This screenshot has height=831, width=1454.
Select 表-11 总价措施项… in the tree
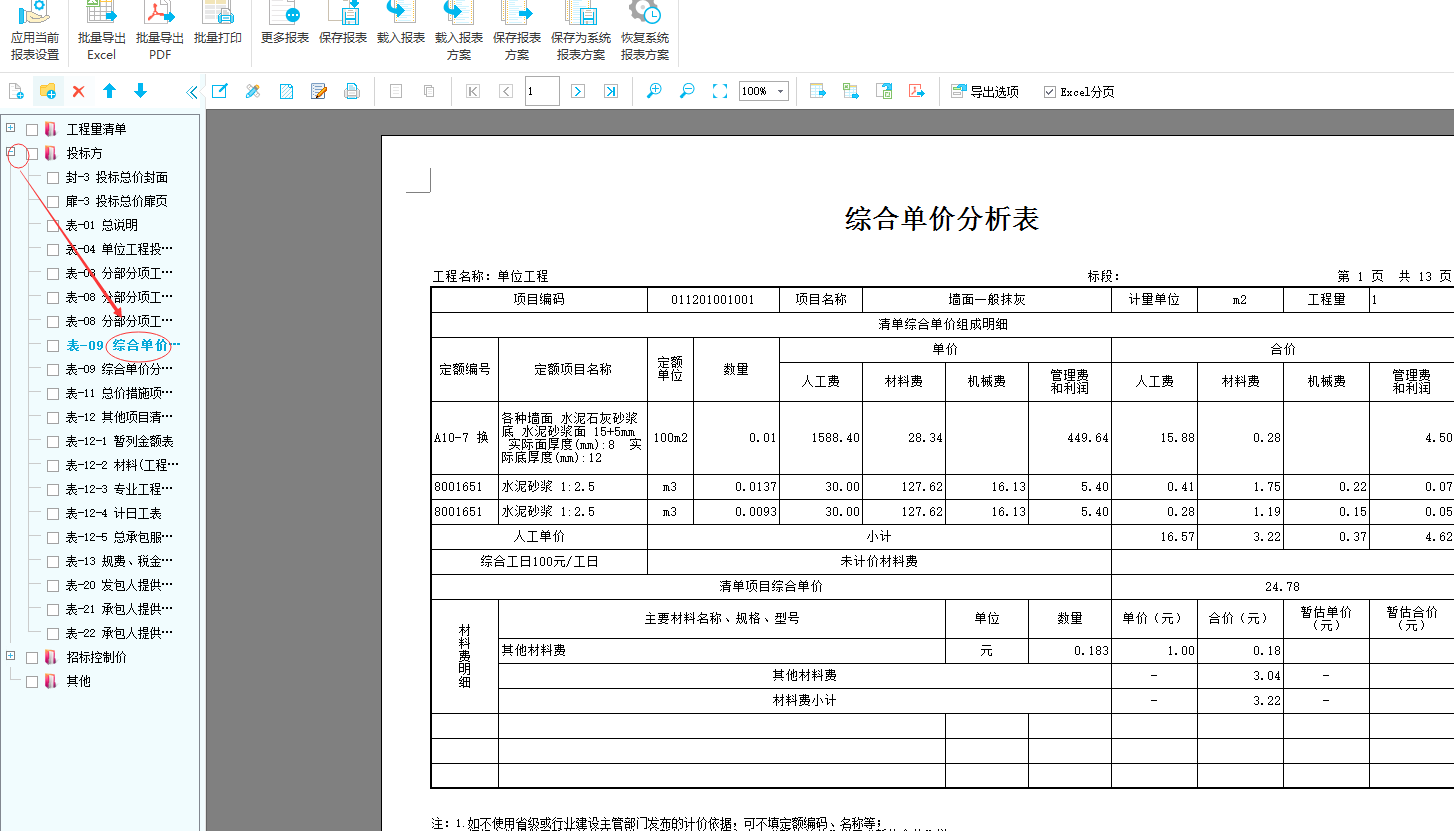[x=119, y=393]
